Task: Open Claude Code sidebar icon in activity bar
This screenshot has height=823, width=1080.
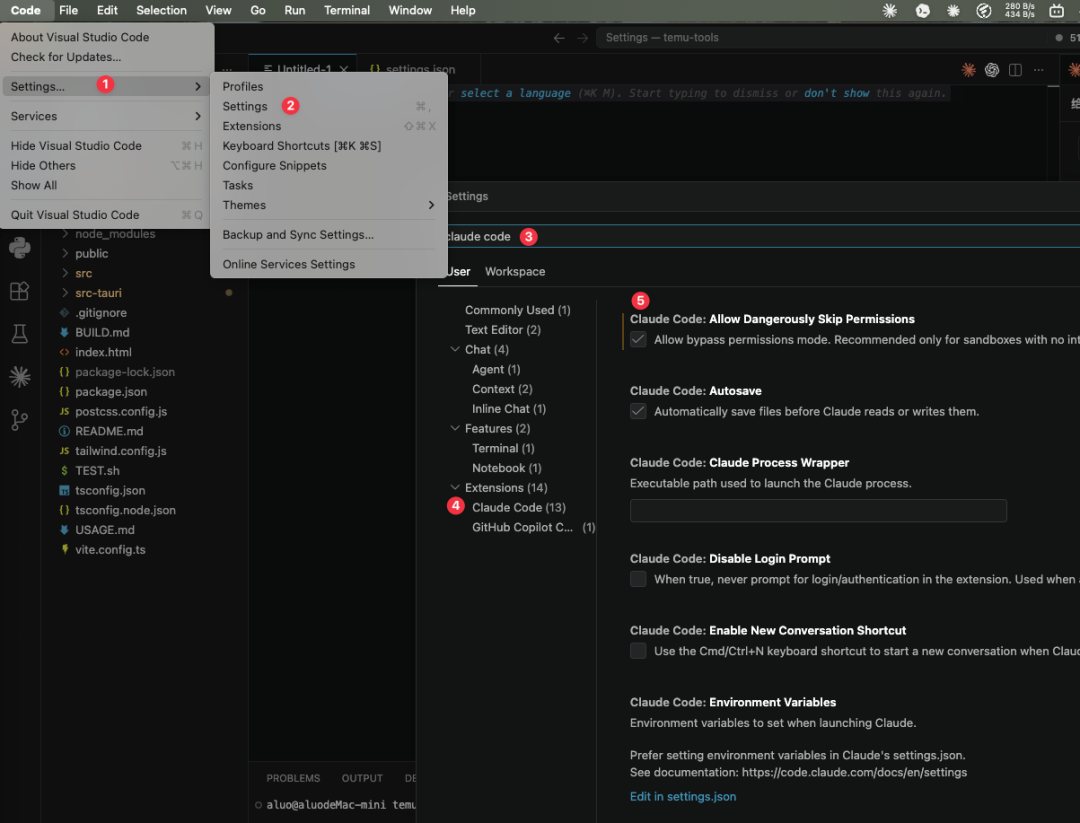Action: click(x=19, y=376)
